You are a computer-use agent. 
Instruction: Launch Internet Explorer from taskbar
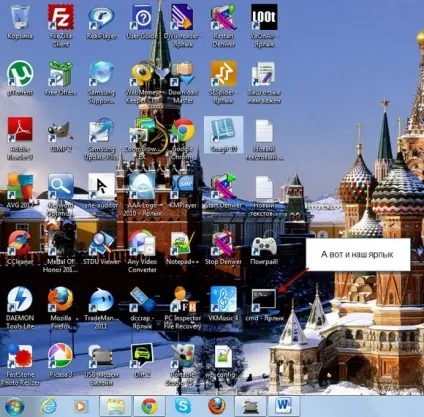tap(49, 406)
